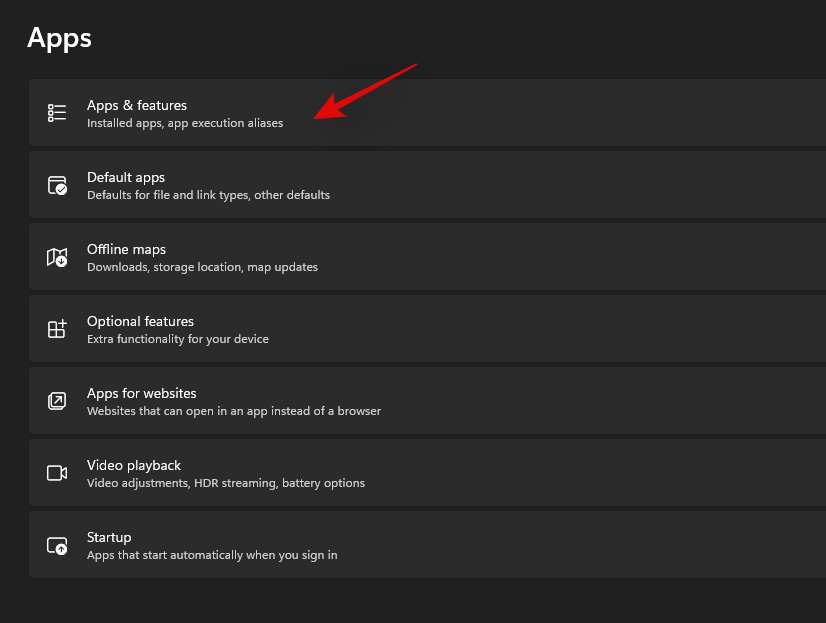
Task: Click 'Installed apps, app execution aliases' text
Action: point(185,123)
